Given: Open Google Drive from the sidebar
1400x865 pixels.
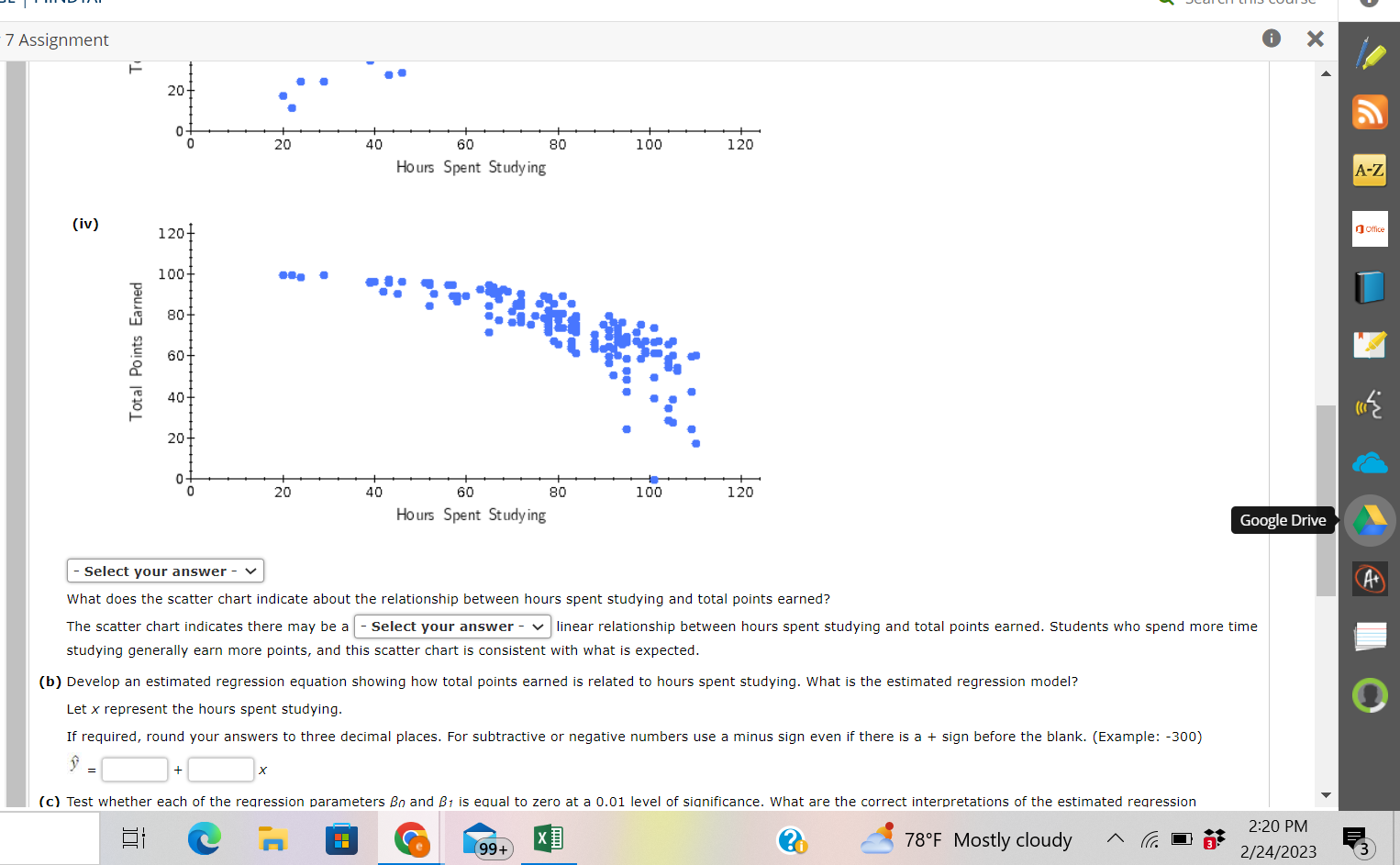Looking at the screenshot, I should click(x=1370, y=520).
